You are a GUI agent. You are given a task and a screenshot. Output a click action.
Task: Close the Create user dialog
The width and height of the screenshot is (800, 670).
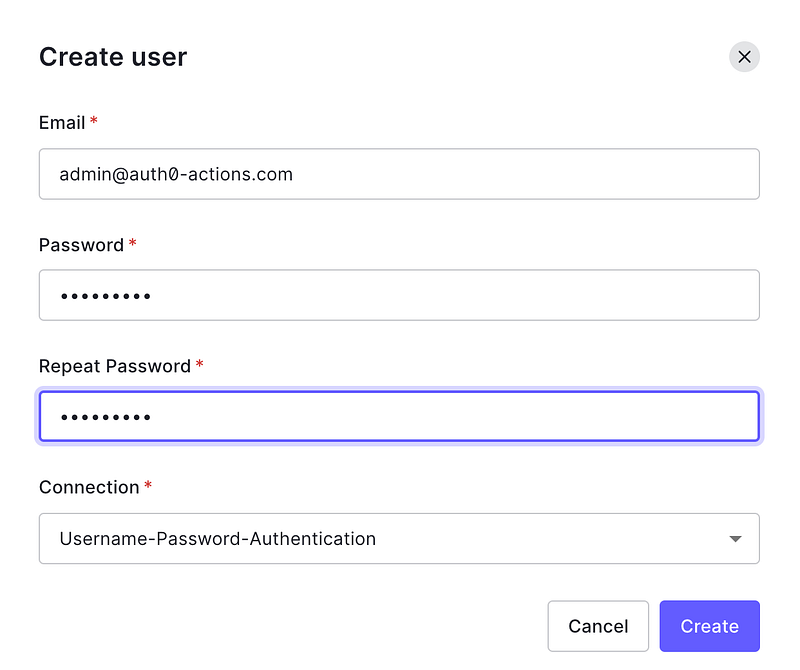coord(744,57)
